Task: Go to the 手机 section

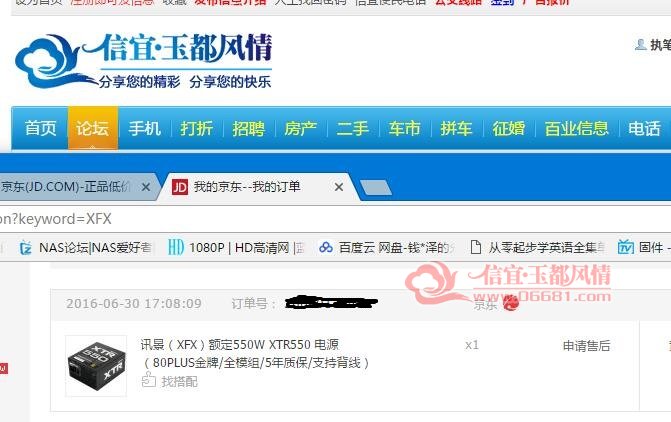Action: [x=145, y=128]
